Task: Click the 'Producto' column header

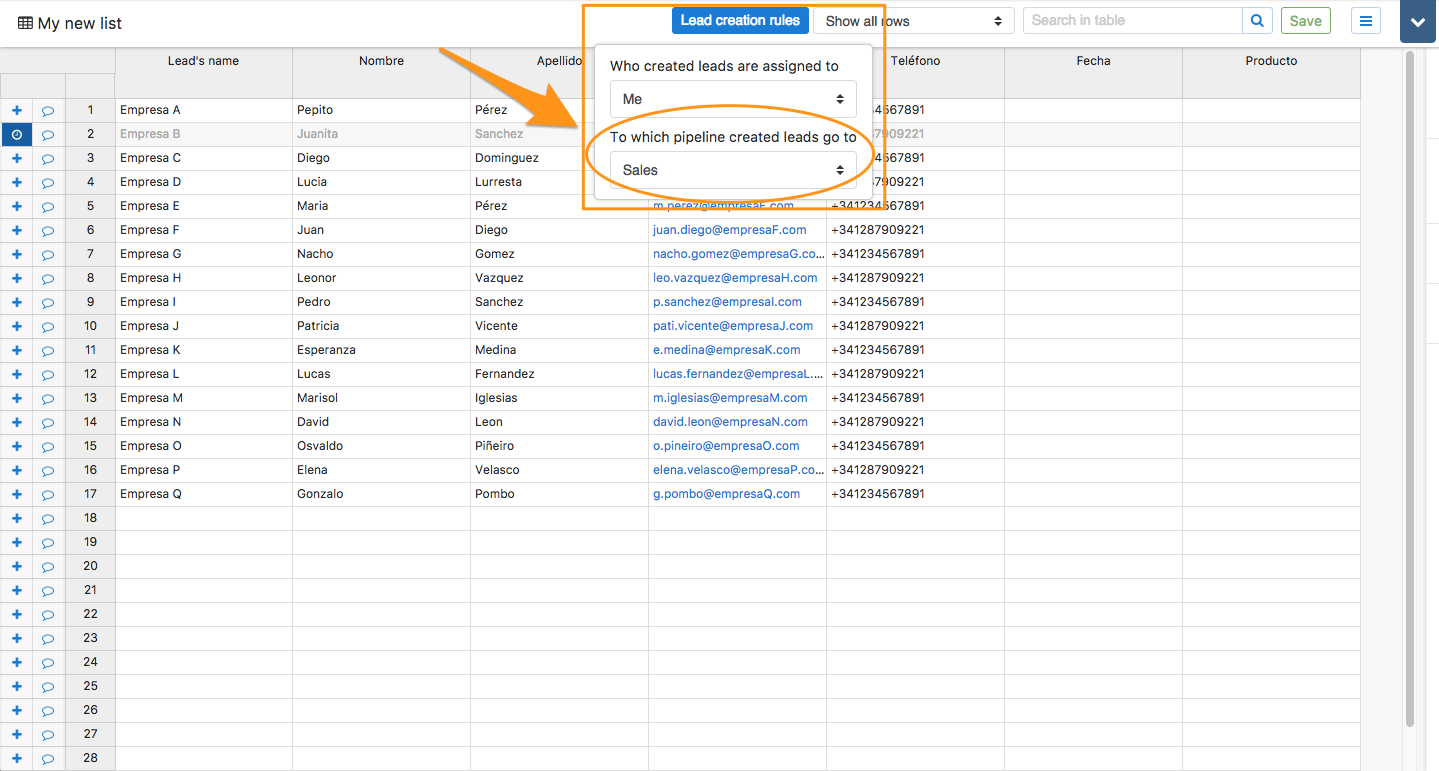Action: pyautogui.click(x=1271, y=61)
